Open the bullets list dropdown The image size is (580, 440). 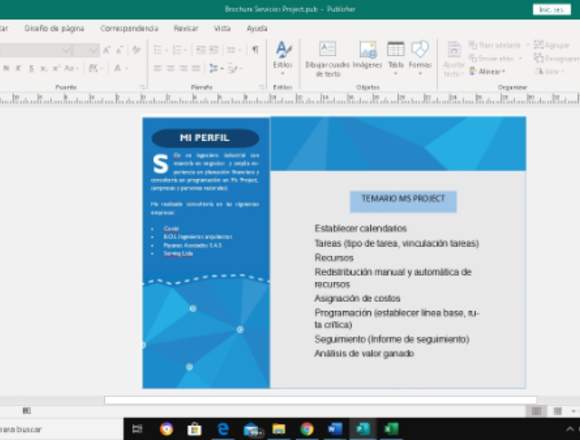(x=160, y=50)
